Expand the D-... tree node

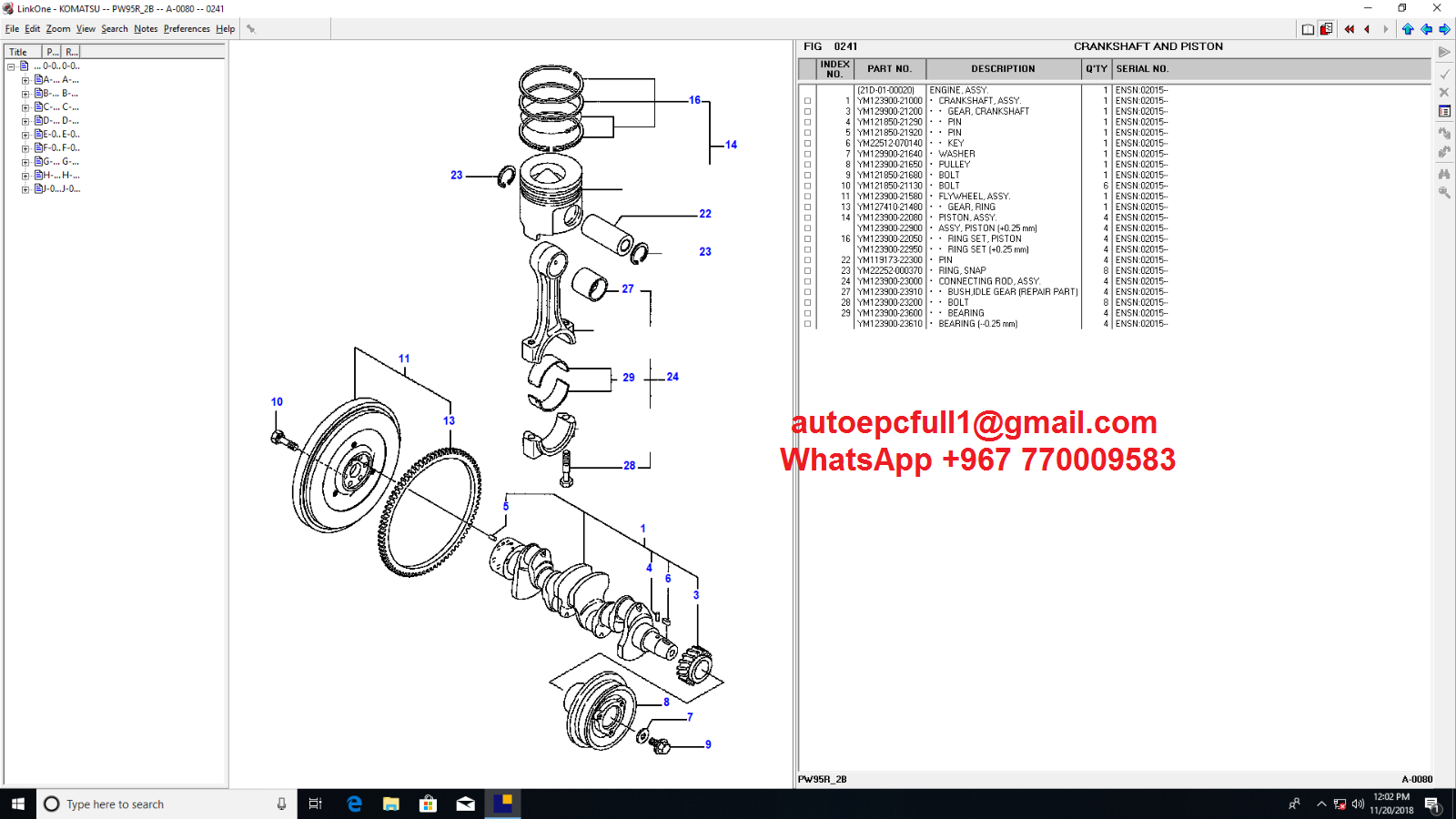25,121
